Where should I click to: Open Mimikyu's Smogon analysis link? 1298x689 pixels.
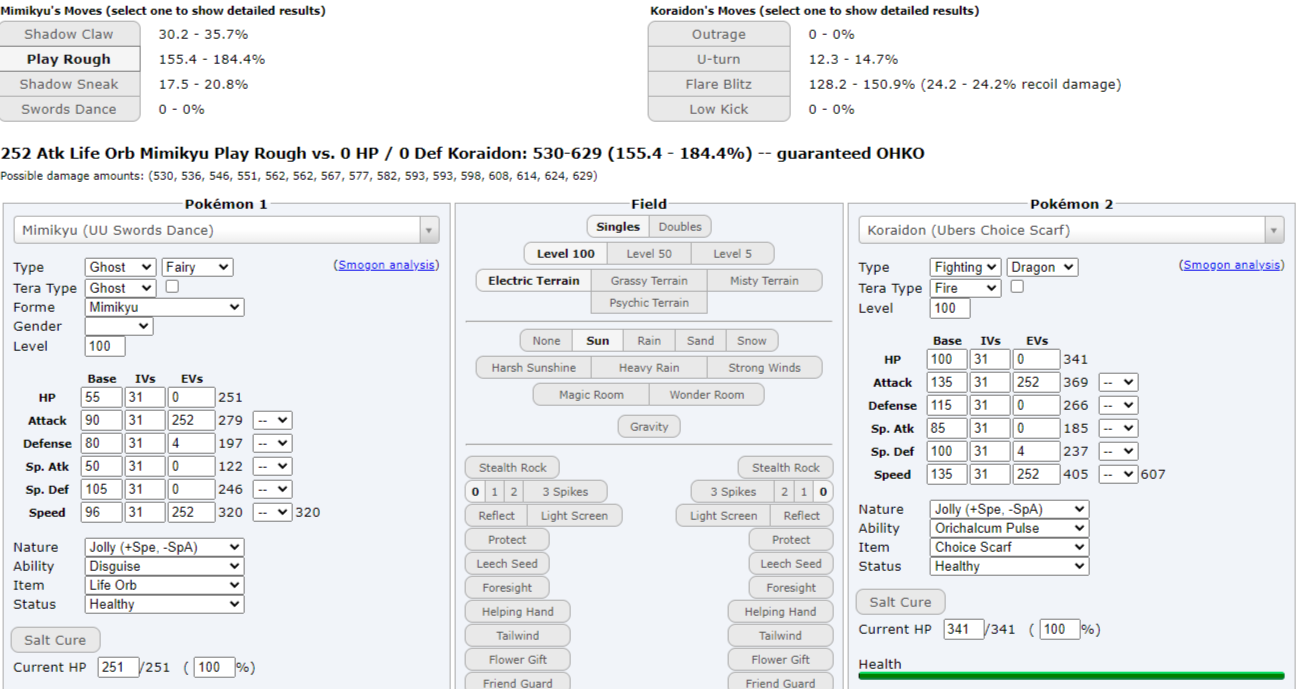point(386,265)
